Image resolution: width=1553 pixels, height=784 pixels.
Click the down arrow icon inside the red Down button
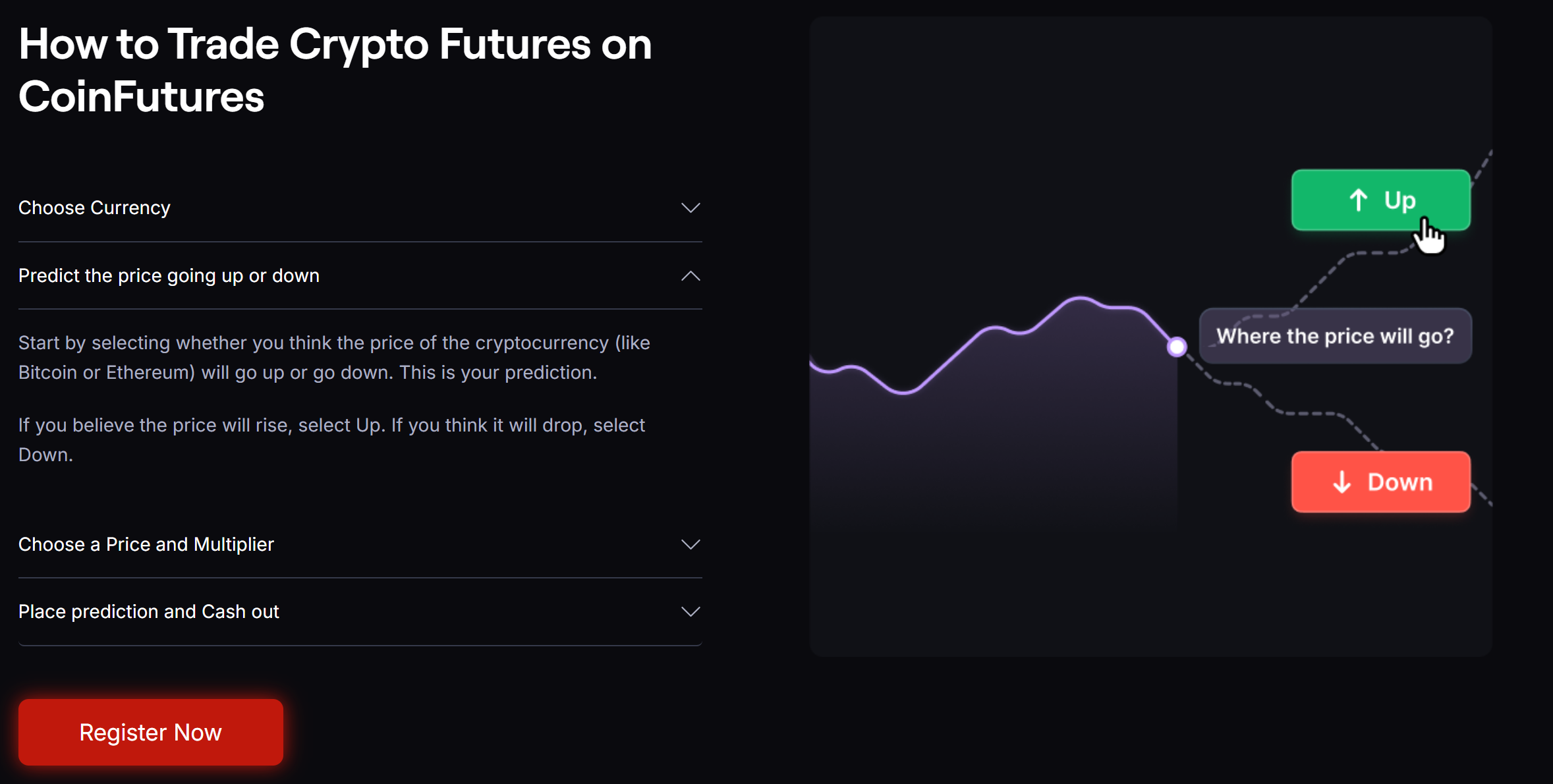(x=1341, y=482)
